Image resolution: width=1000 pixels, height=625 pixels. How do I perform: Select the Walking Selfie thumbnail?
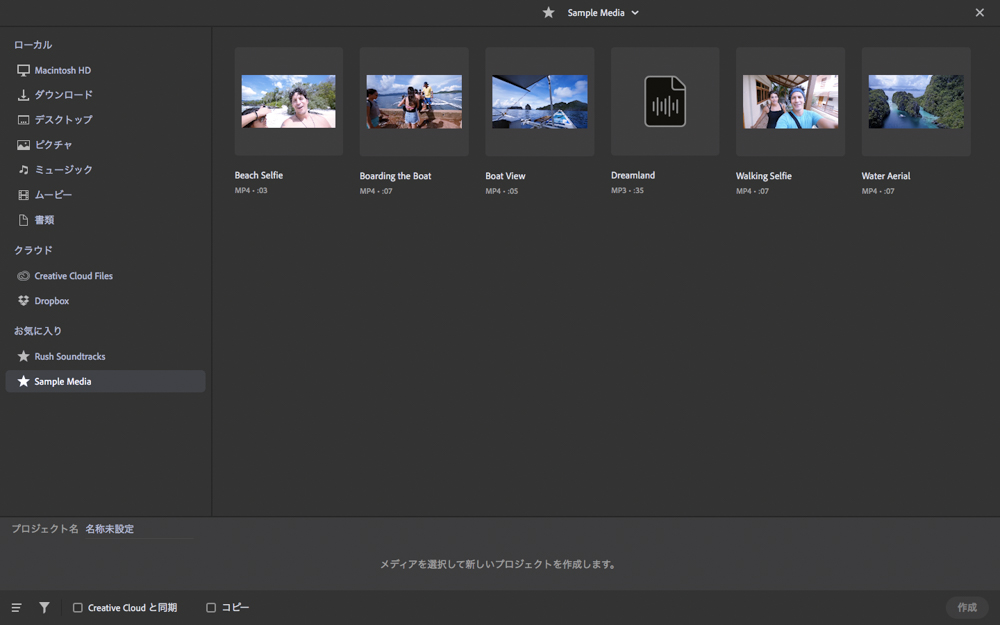coord(791,101)
